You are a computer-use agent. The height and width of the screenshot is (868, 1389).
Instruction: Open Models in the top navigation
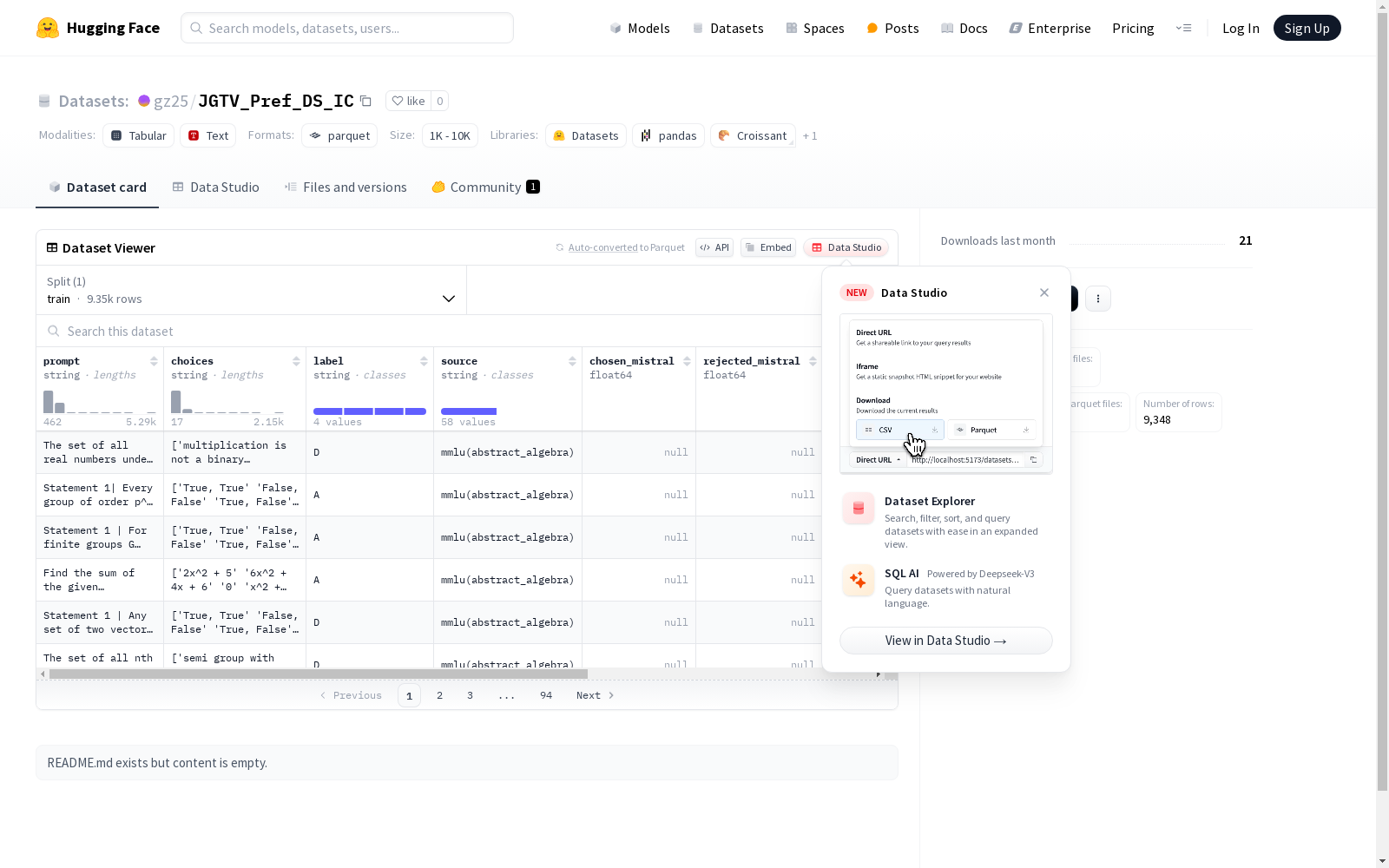coord(640,28)
